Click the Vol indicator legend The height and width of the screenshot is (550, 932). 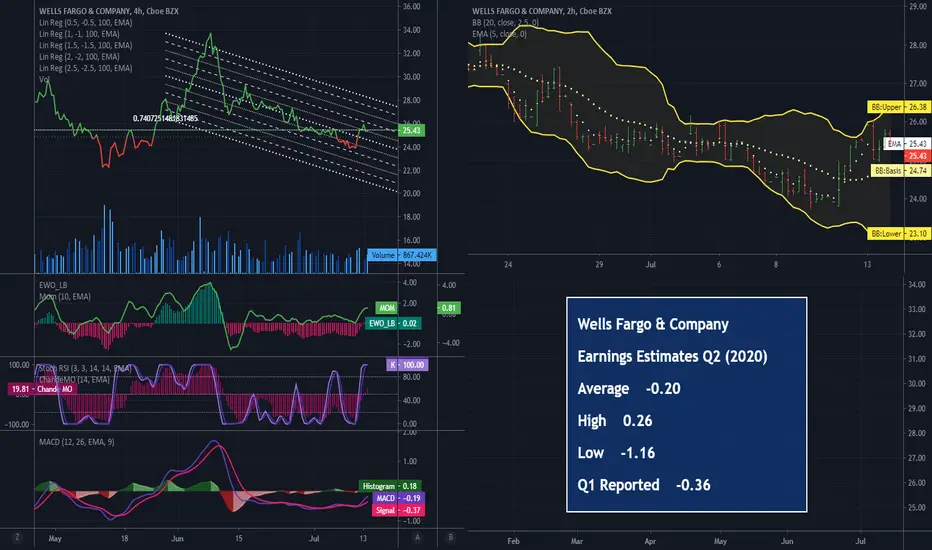point(44,79)
